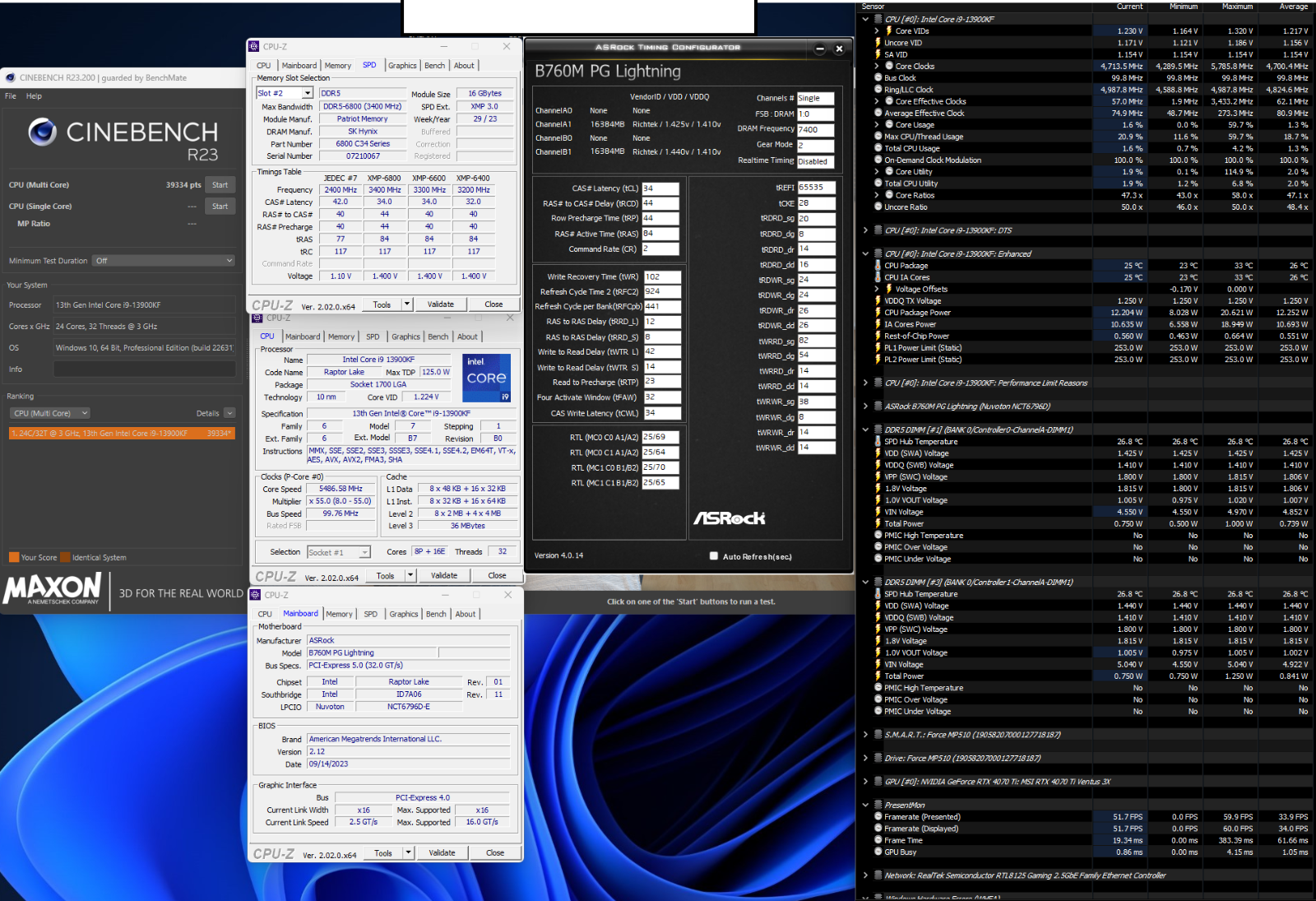Open the File menu in Cinebench

tap(11, 96)
